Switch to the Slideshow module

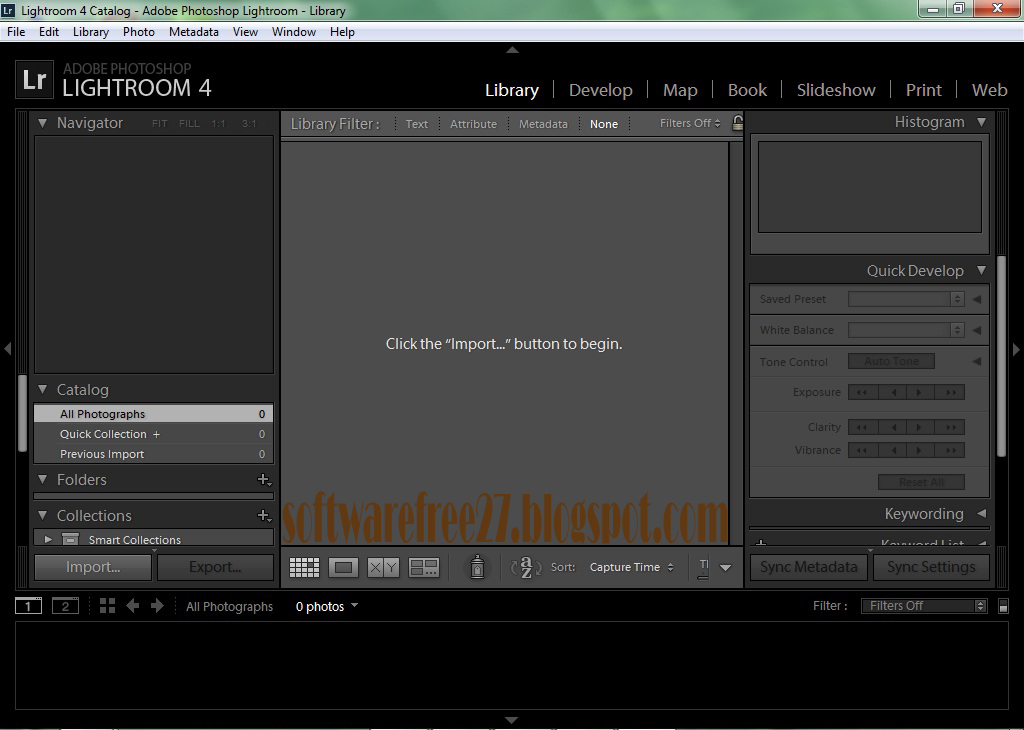click(836, 90)
